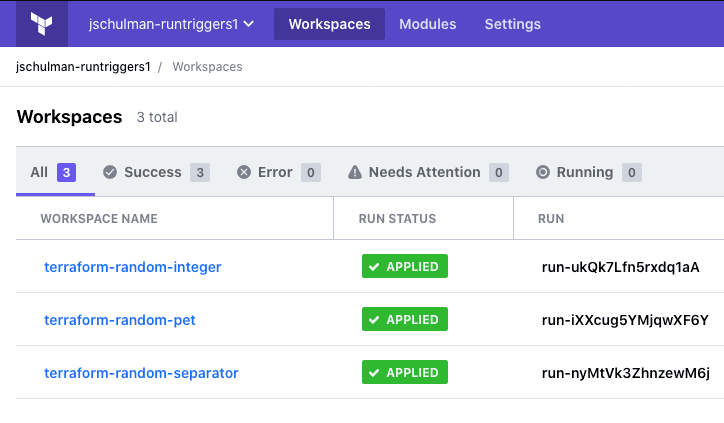Click the Error x-circle icon
The width and height of the screenshot is (724, 423).
(x=244, y=172)
